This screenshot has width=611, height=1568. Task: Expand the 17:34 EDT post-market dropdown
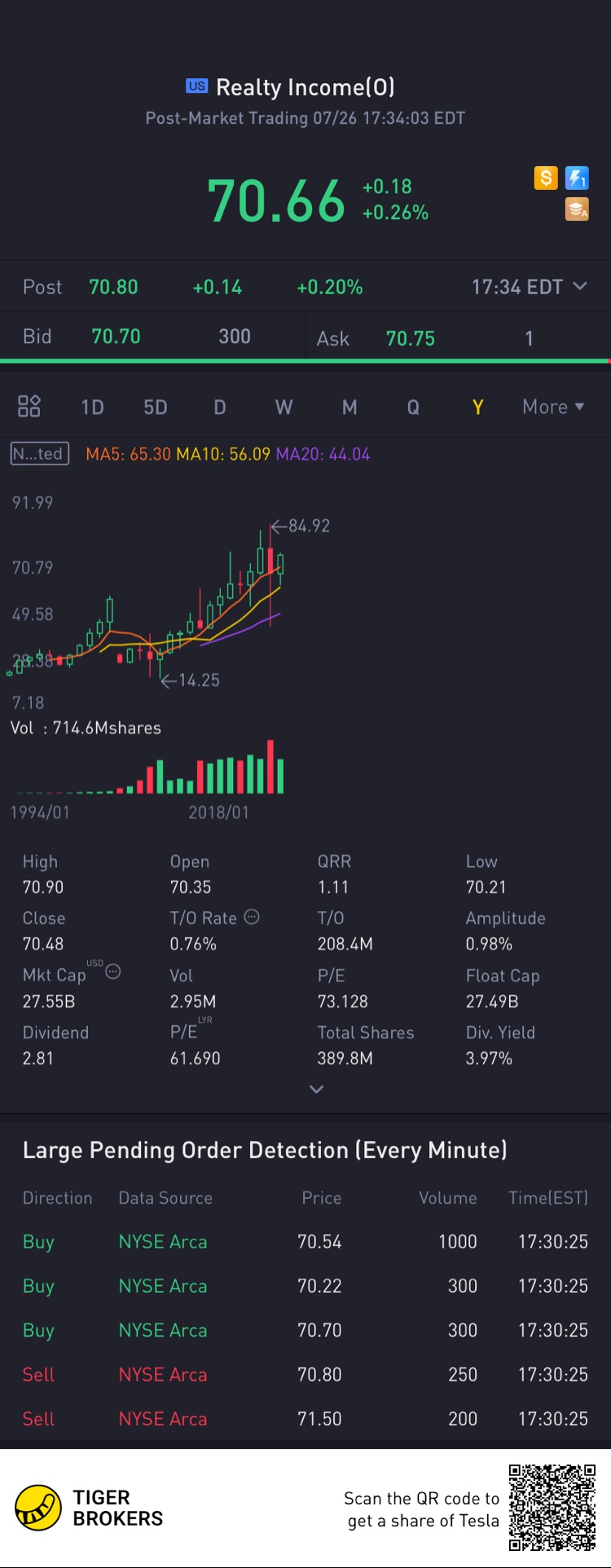click(x=530, y=287)
